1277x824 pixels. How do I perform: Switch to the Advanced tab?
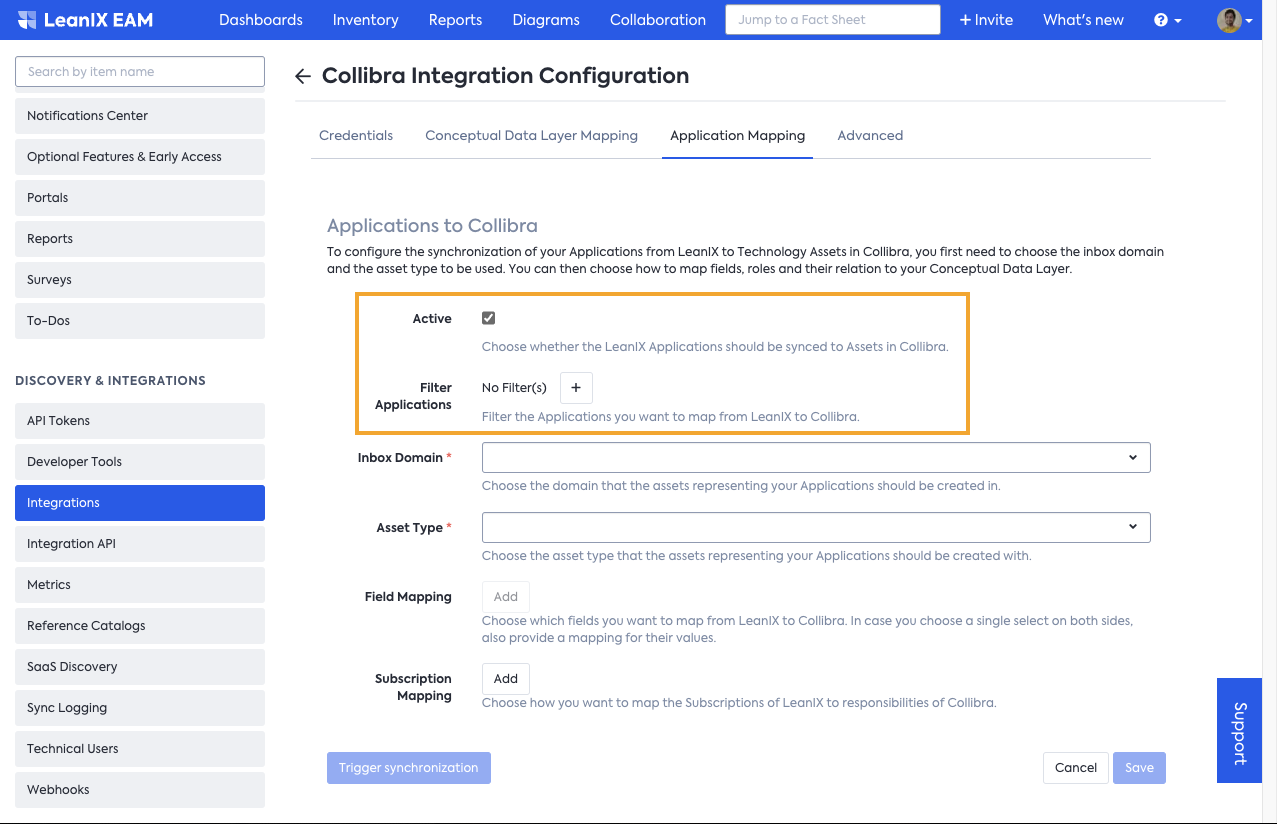tap(870, 136)
